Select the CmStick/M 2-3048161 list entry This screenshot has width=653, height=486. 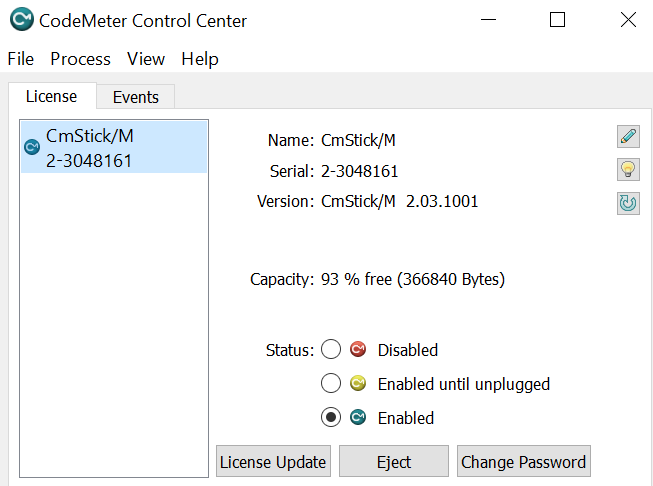click(x=114, y=147)
